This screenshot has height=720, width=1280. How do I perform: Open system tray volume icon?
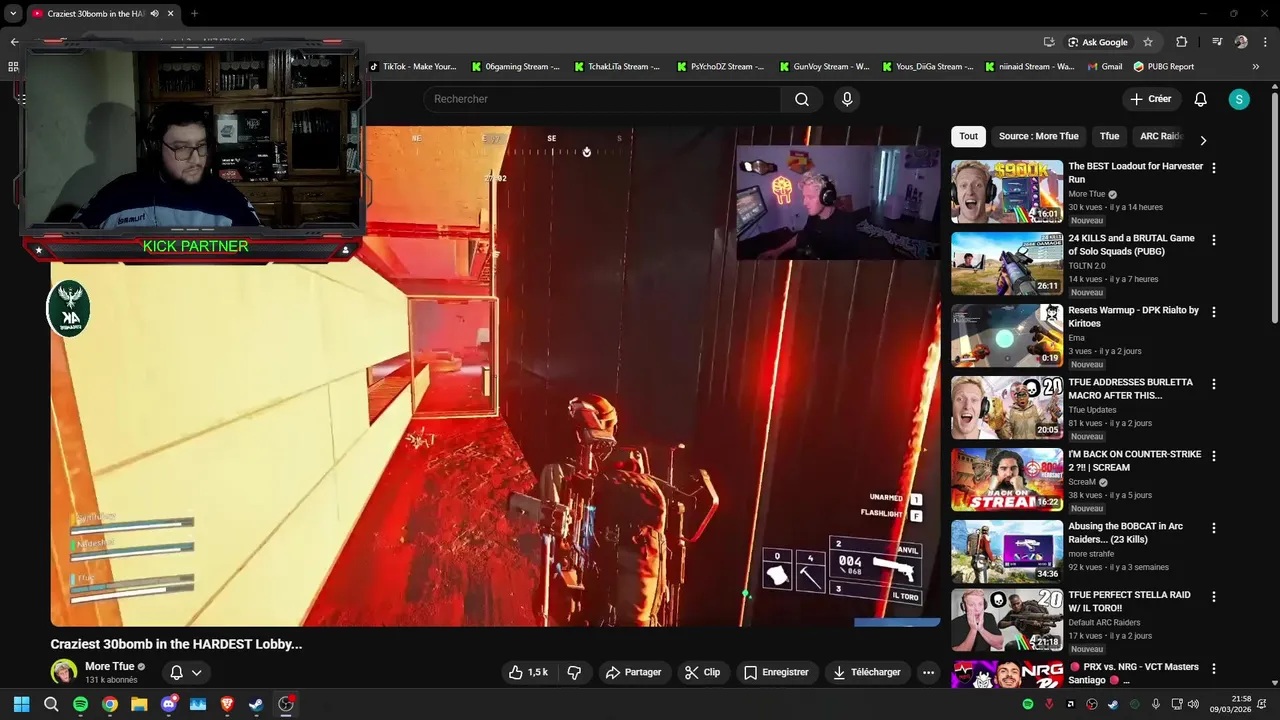[x=1193, y=704]
